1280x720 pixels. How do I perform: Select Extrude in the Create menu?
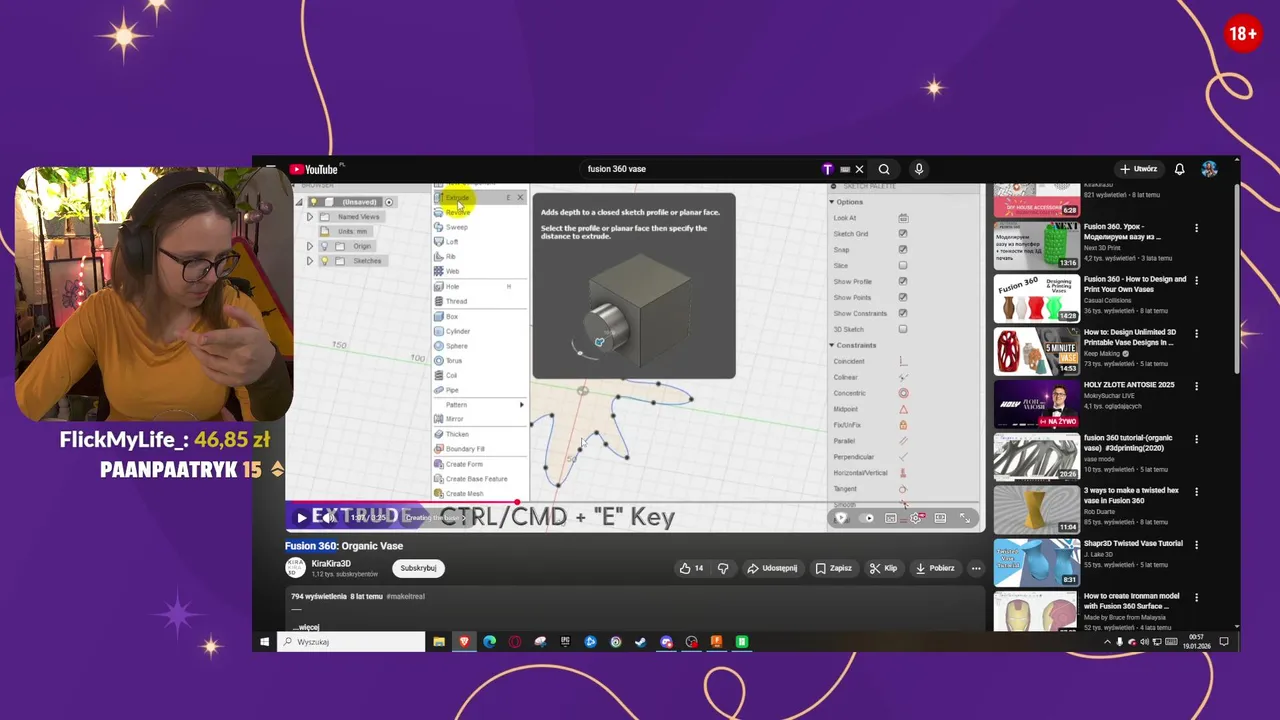[478, 198]
